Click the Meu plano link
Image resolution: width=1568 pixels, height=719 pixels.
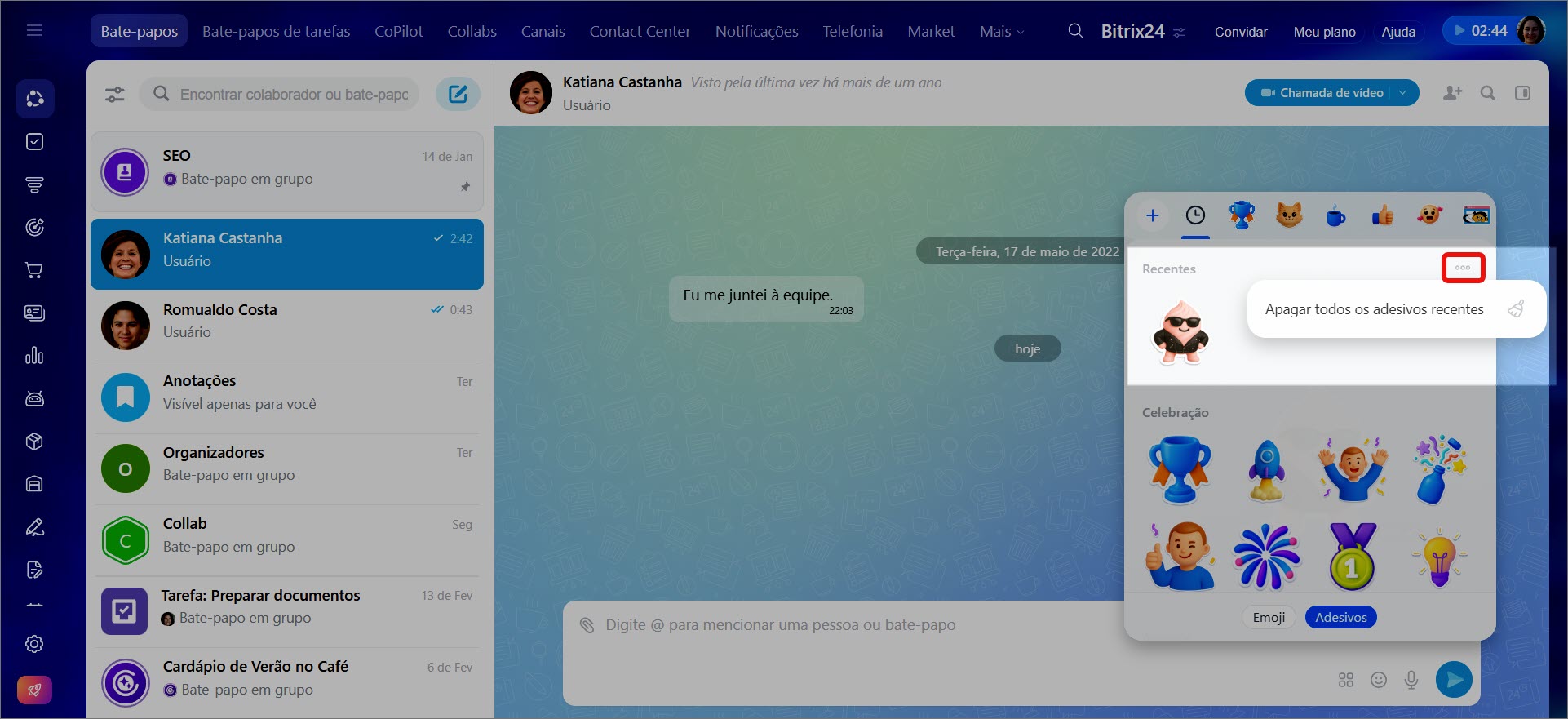1324,32
